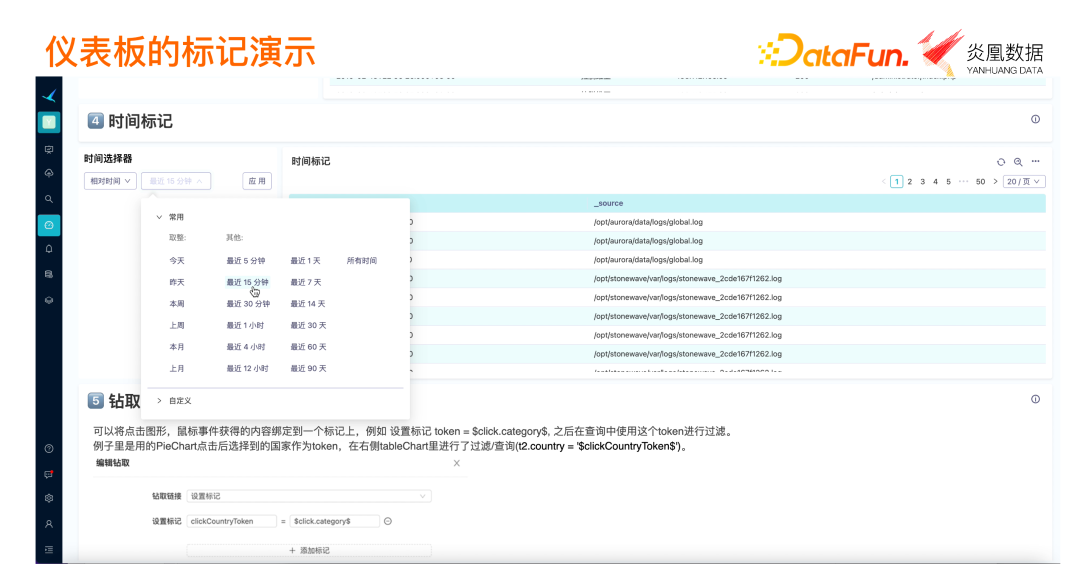Viewport: 1080px width, 576px height.
Task: Open the 钻取链接 设置标记 dropdown
Action: (x=309, y=496)
